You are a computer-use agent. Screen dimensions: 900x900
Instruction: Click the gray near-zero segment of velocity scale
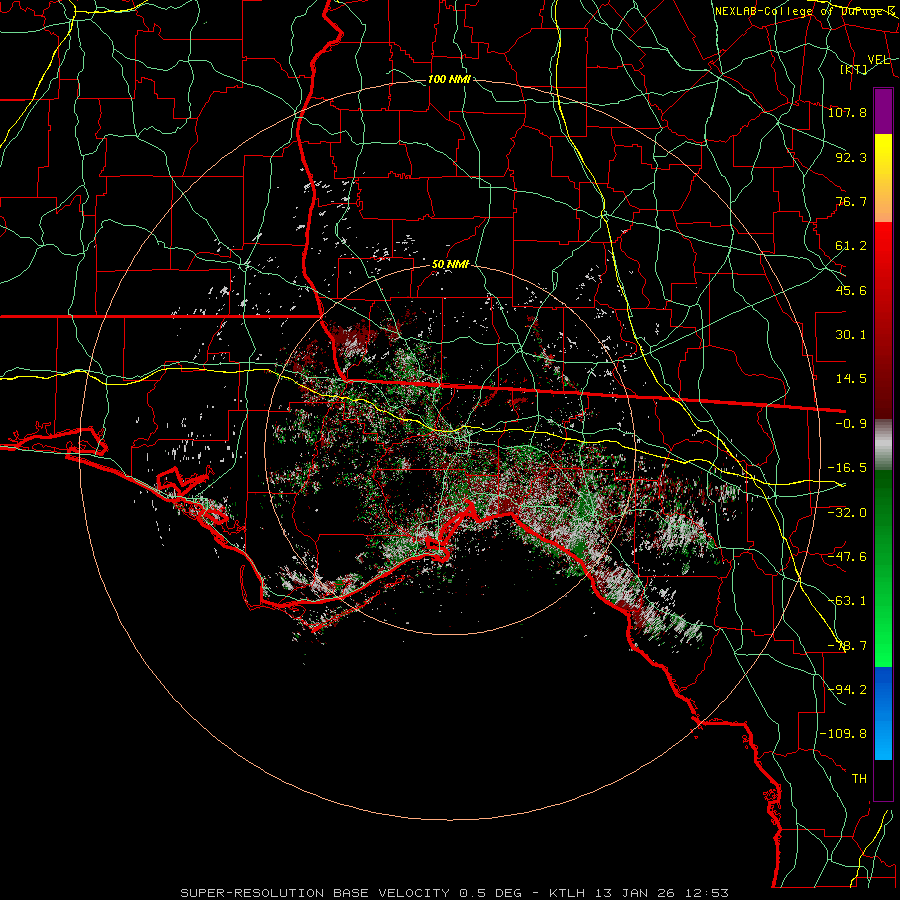[883, 445]
